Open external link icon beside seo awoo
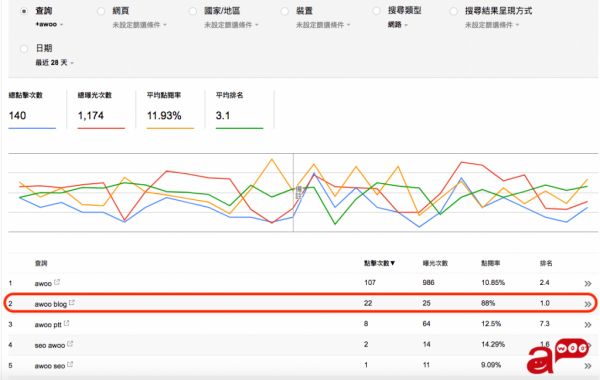The height and width of the screenshot is (380, 600). [70, 344]
